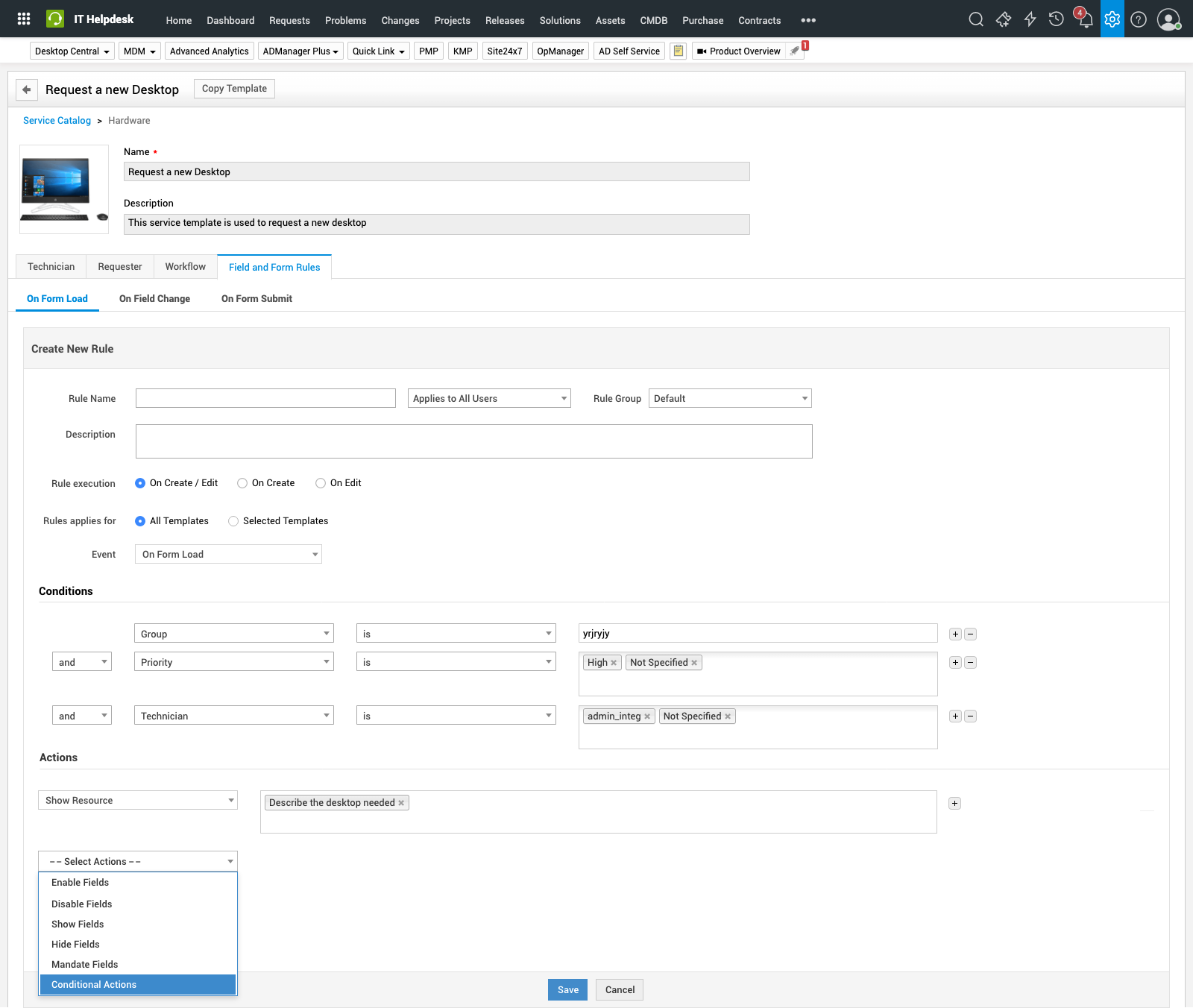The width and height of the screenshot is (1193, 1008).
Task: Click the yellow clipboard notes icon
Action: tap(678, 51)
